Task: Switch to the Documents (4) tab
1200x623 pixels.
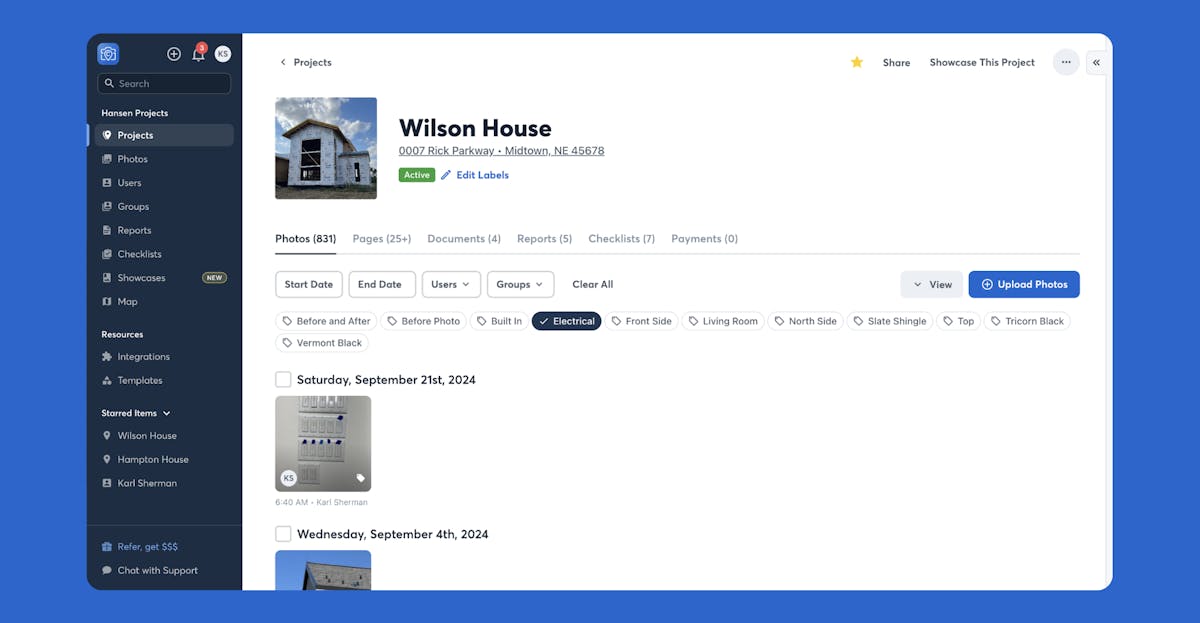Action: pos(464,239)
